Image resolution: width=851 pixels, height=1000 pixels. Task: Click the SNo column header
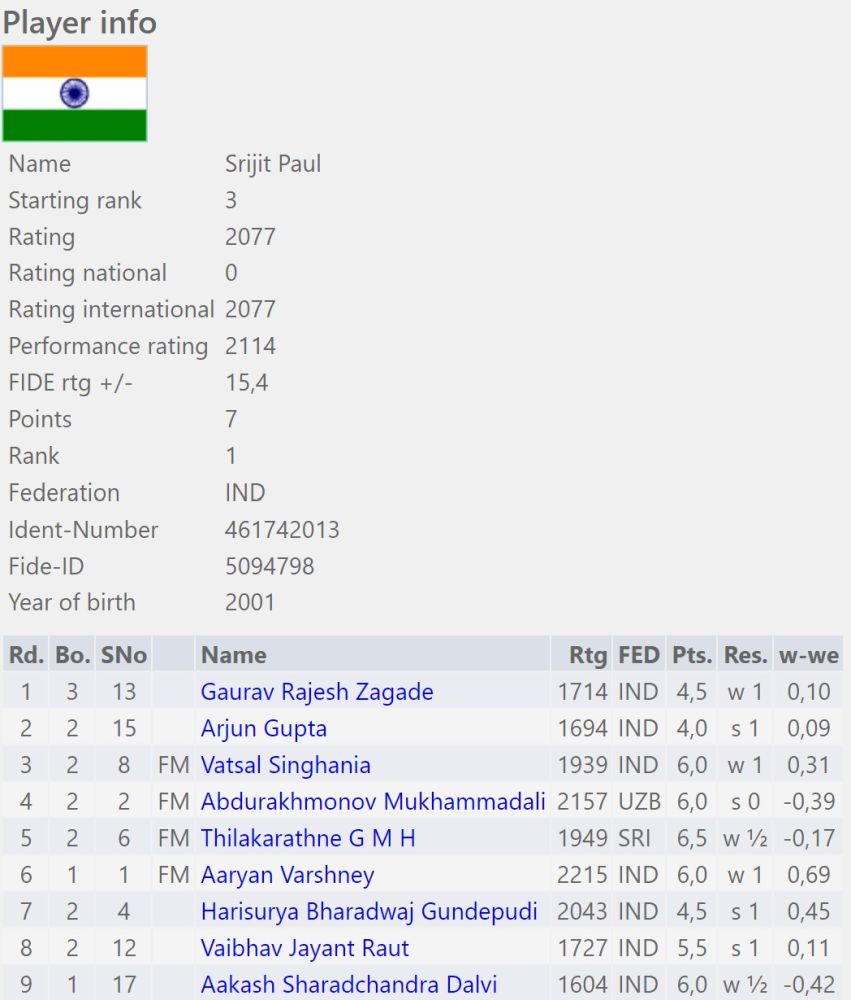[124, 654]
